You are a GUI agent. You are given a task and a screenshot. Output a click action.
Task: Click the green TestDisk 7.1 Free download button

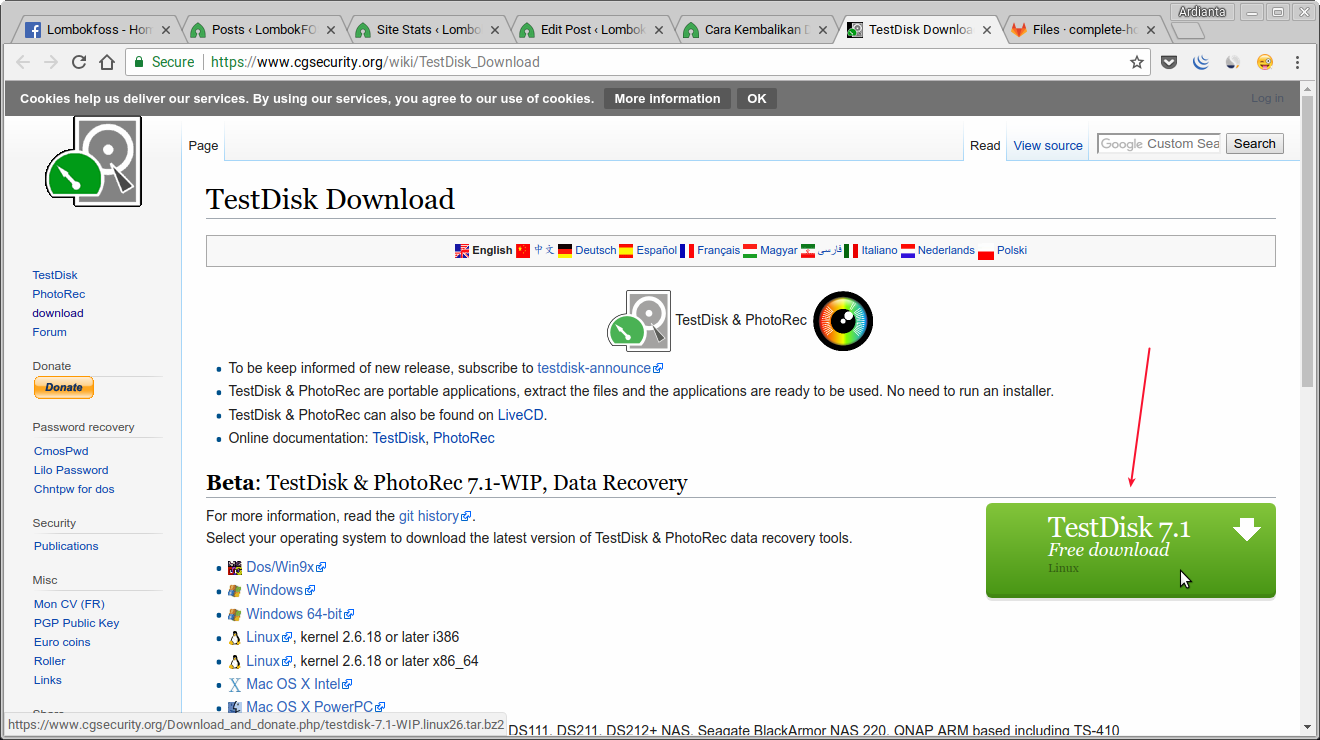tap(1130, 550)
